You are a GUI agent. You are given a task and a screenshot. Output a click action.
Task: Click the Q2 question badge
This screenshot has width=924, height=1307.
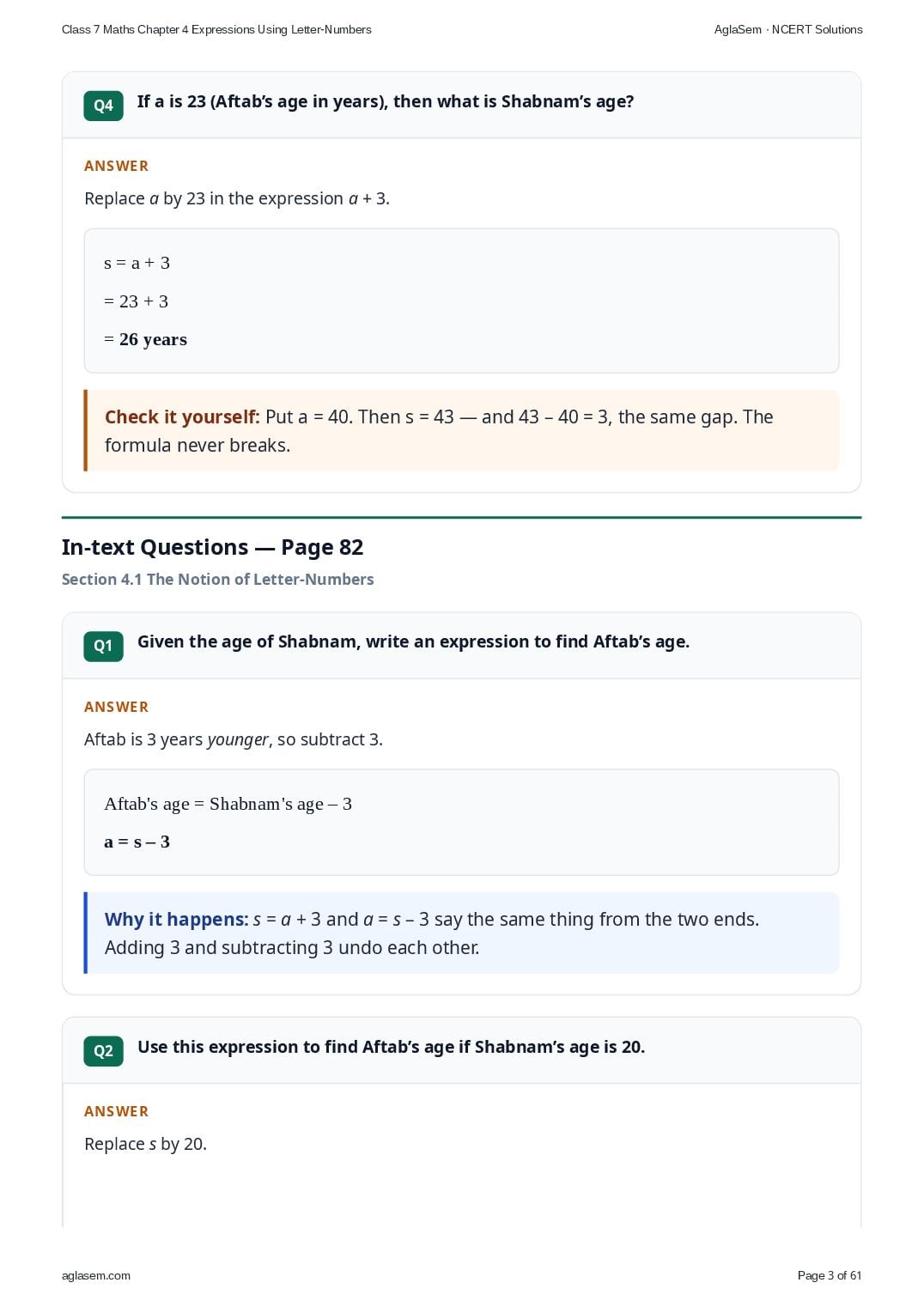103,1051
